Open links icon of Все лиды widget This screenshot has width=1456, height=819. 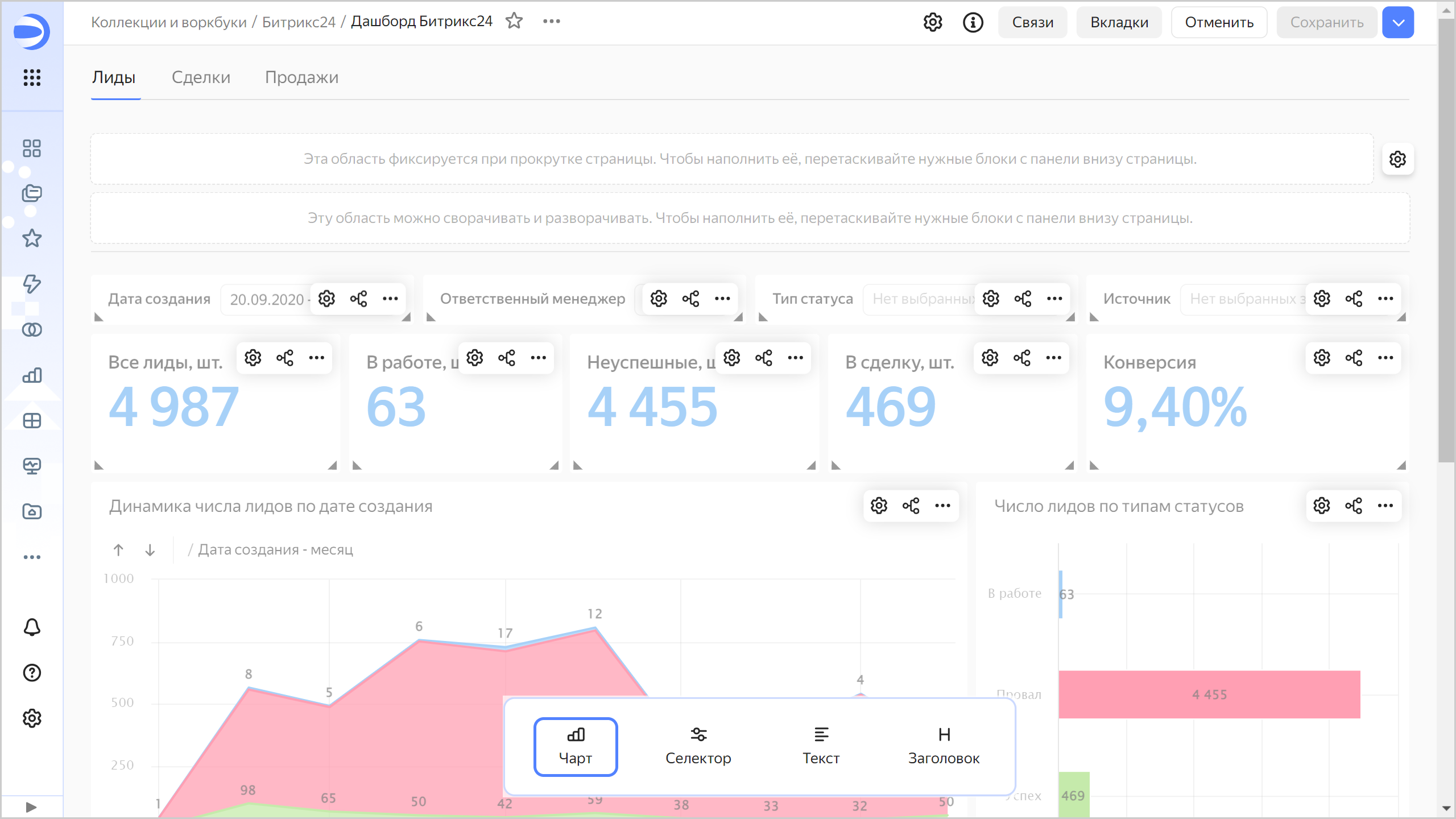click(x=285, y=358)
